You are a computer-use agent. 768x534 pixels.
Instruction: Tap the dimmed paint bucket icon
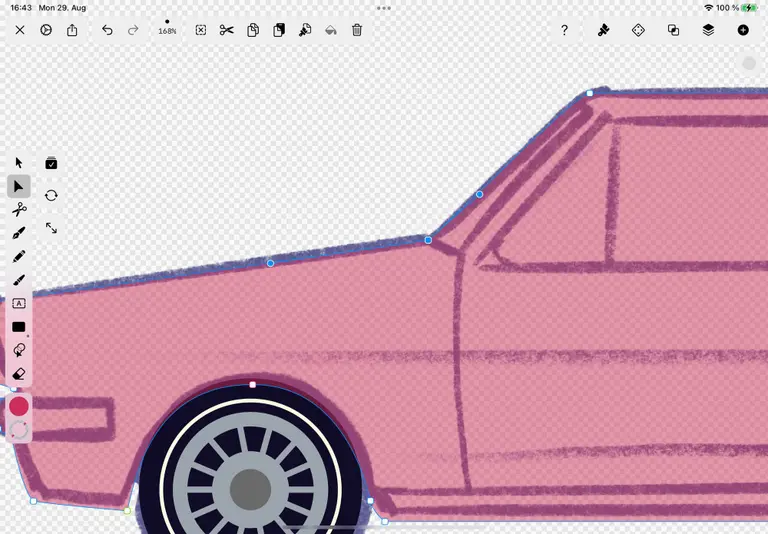tap(331, 30)
